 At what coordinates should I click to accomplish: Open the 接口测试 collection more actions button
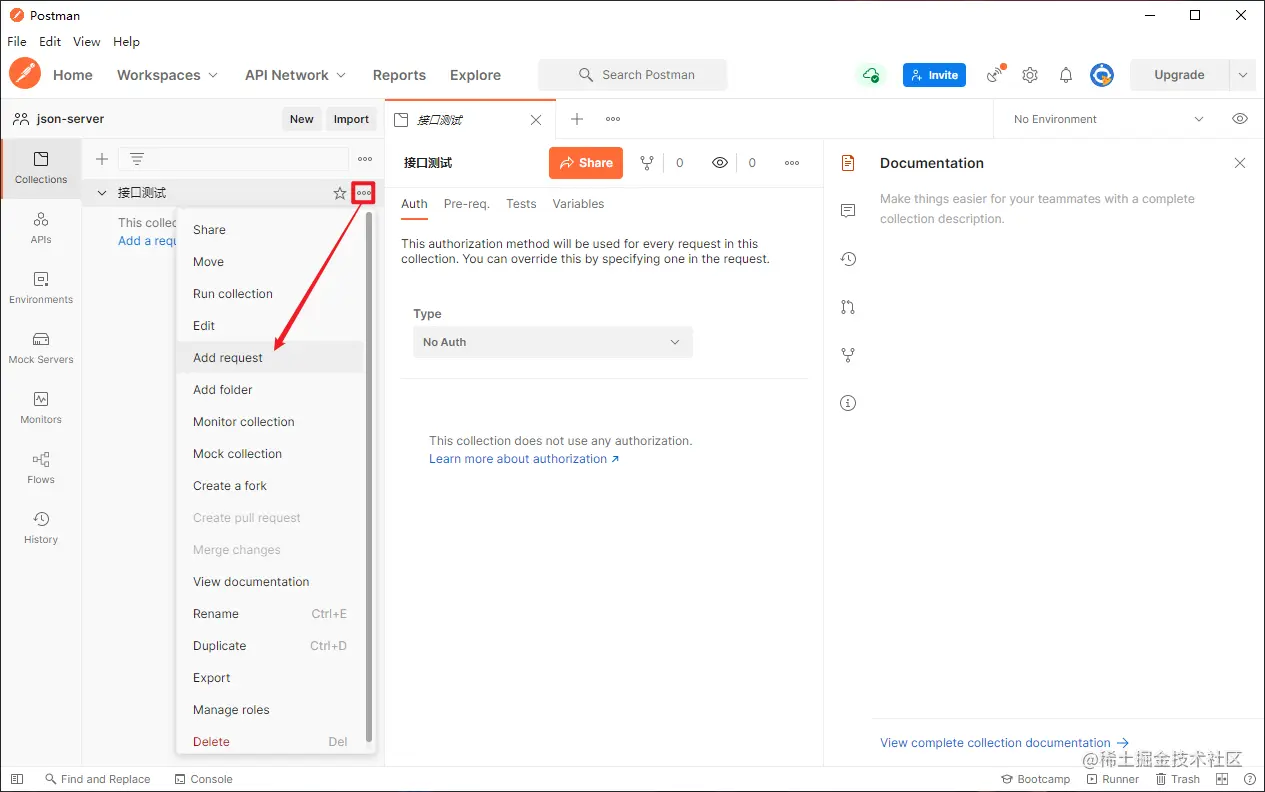pyautogui.click(x=364, y=193)
